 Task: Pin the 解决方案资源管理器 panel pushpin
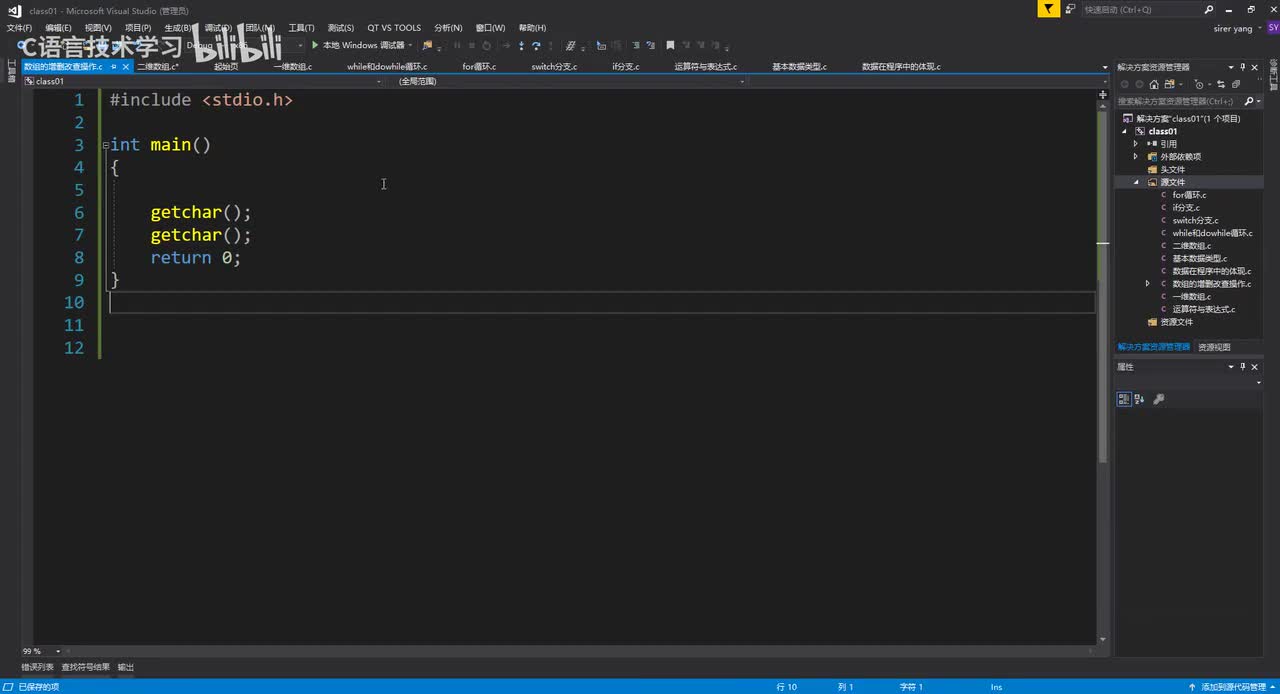(x=1243, y=67)
